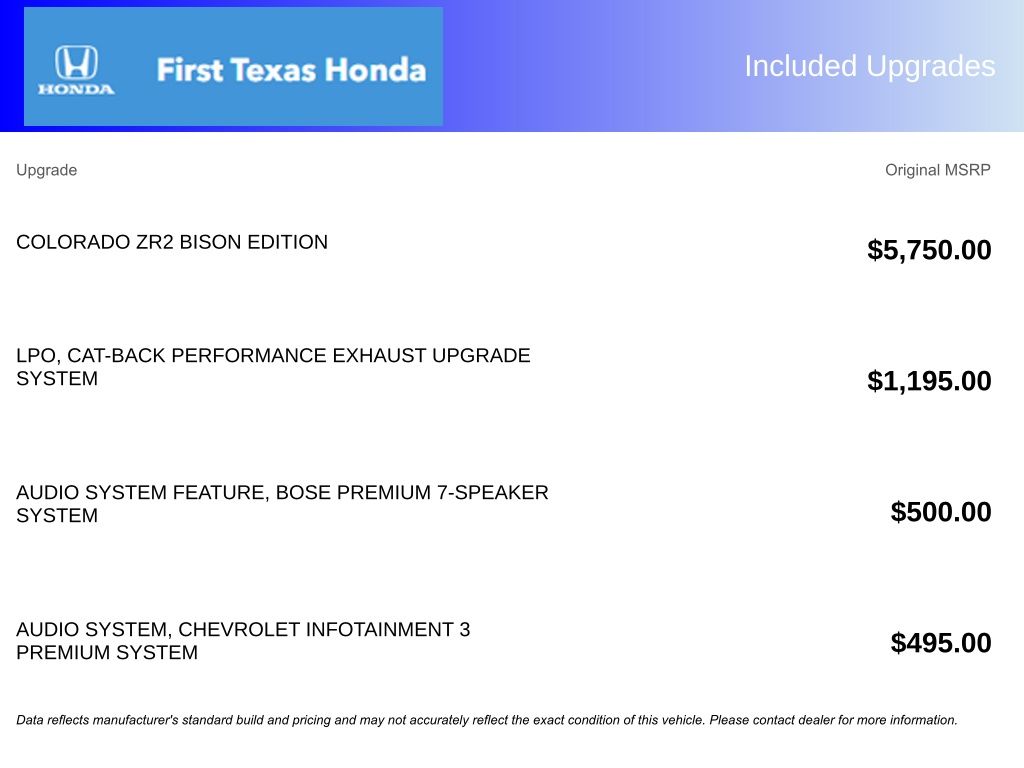Screen dimensions: 1024x768
Task: Click the gradient header between logo and title
Action: (590, 66)
